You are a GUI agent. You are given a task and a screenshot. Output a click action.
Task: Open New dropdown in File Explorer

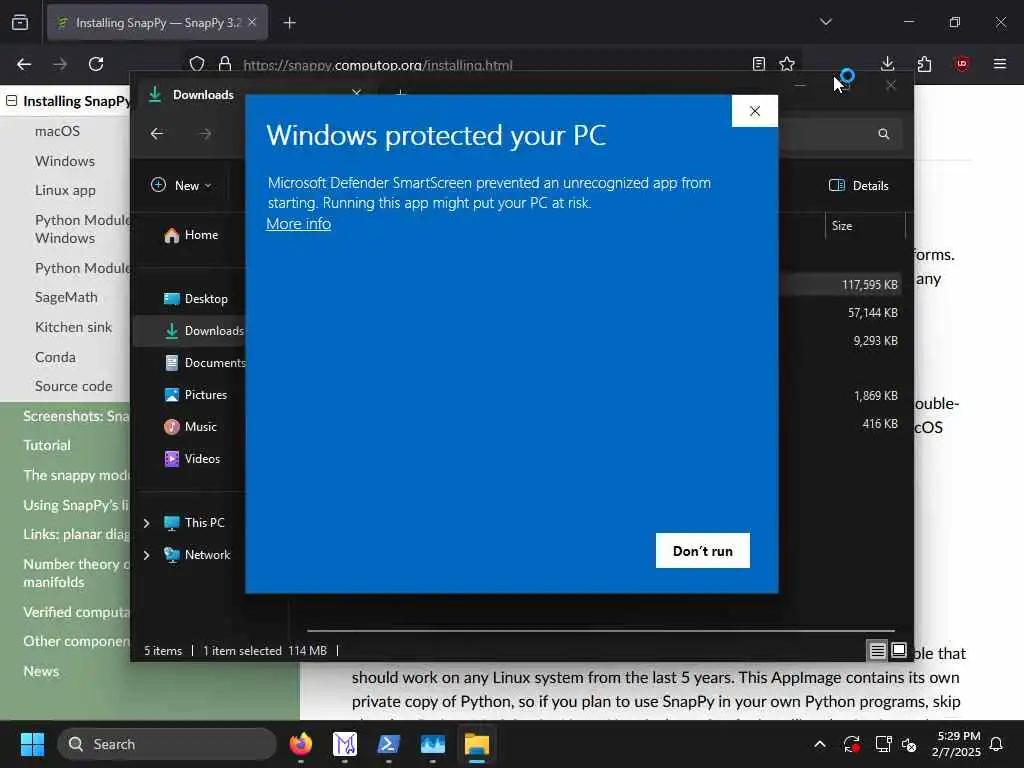coord(181,185)
